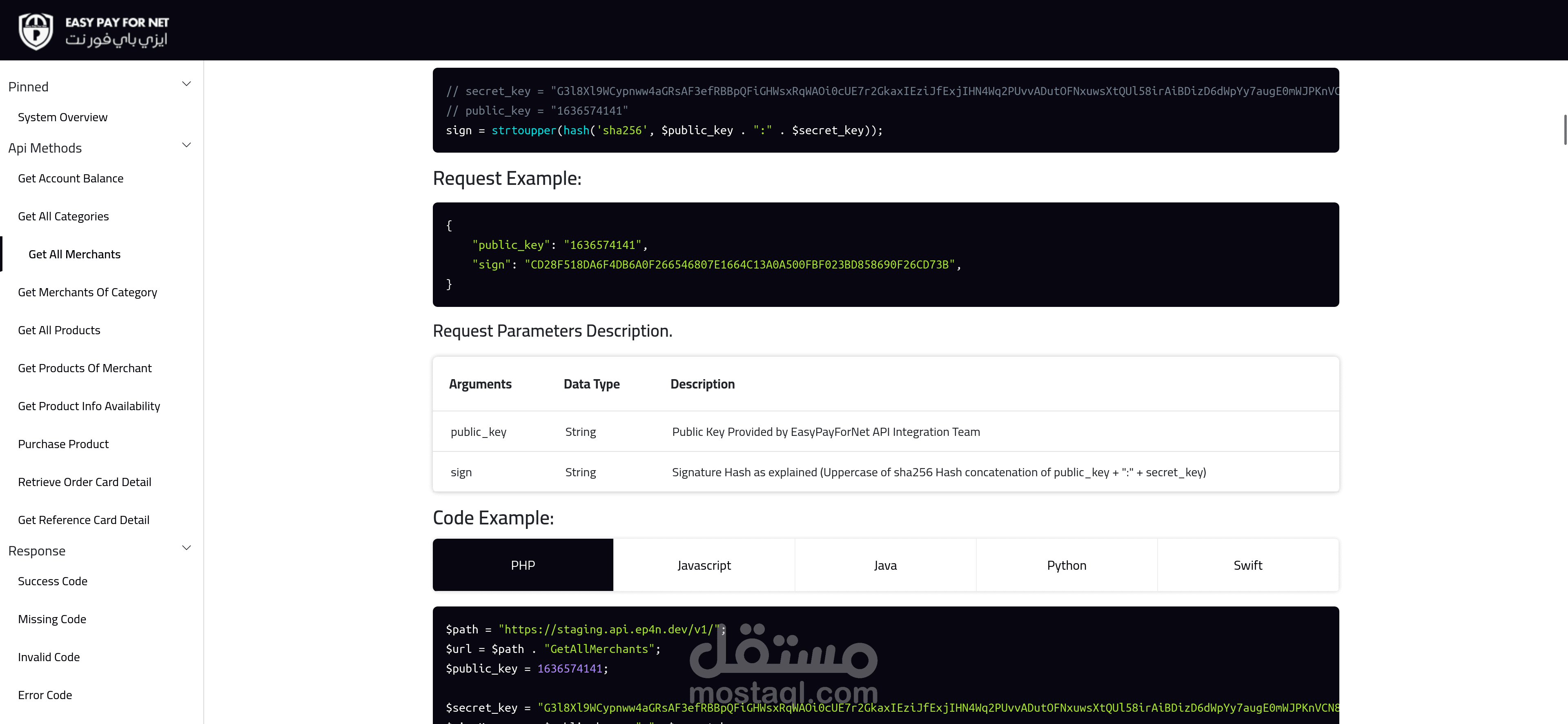Select Get All Merchants sidebar item

[74, 254]
